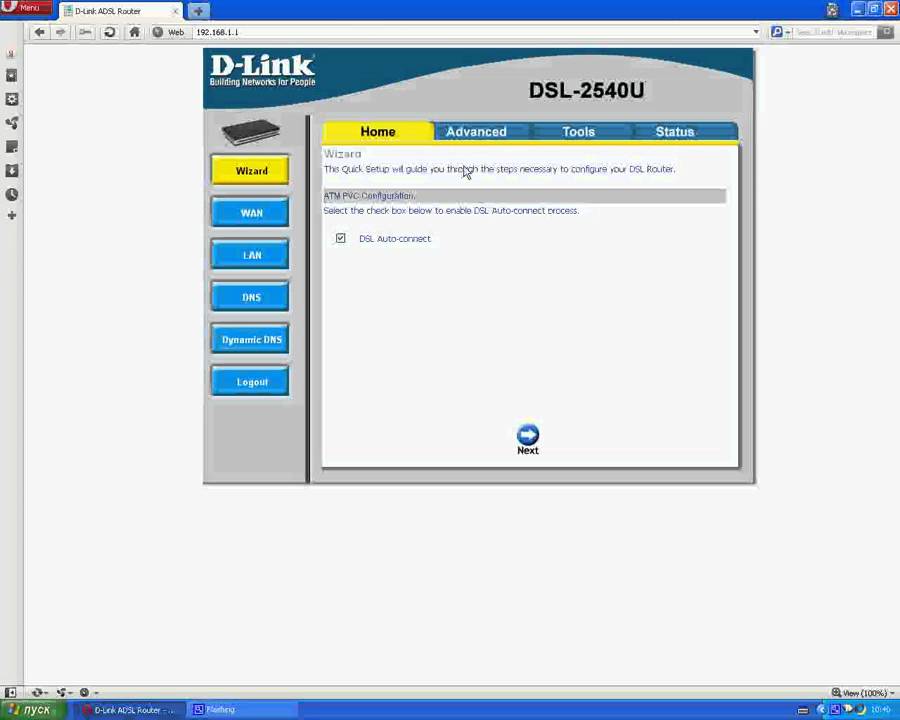Click the D-Link logo
Screen dimensions: 900x720
[262, 70]
